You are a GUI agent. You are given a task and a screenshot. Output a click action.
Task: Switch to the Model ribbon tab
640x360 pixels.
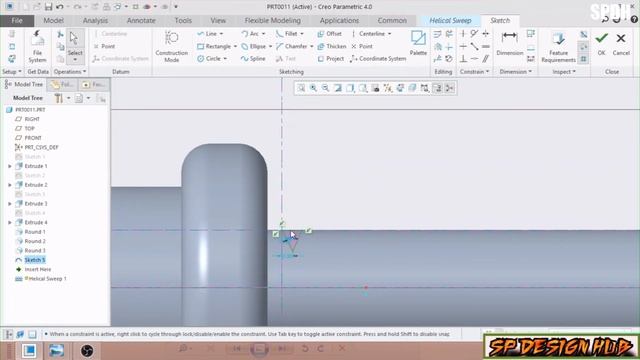[x=53, y=20]
